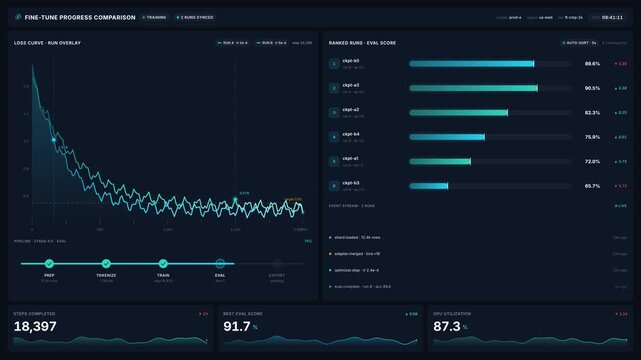Click the LOSS CURVE · RUN OVERLAY heading

(x=47, y=43)
